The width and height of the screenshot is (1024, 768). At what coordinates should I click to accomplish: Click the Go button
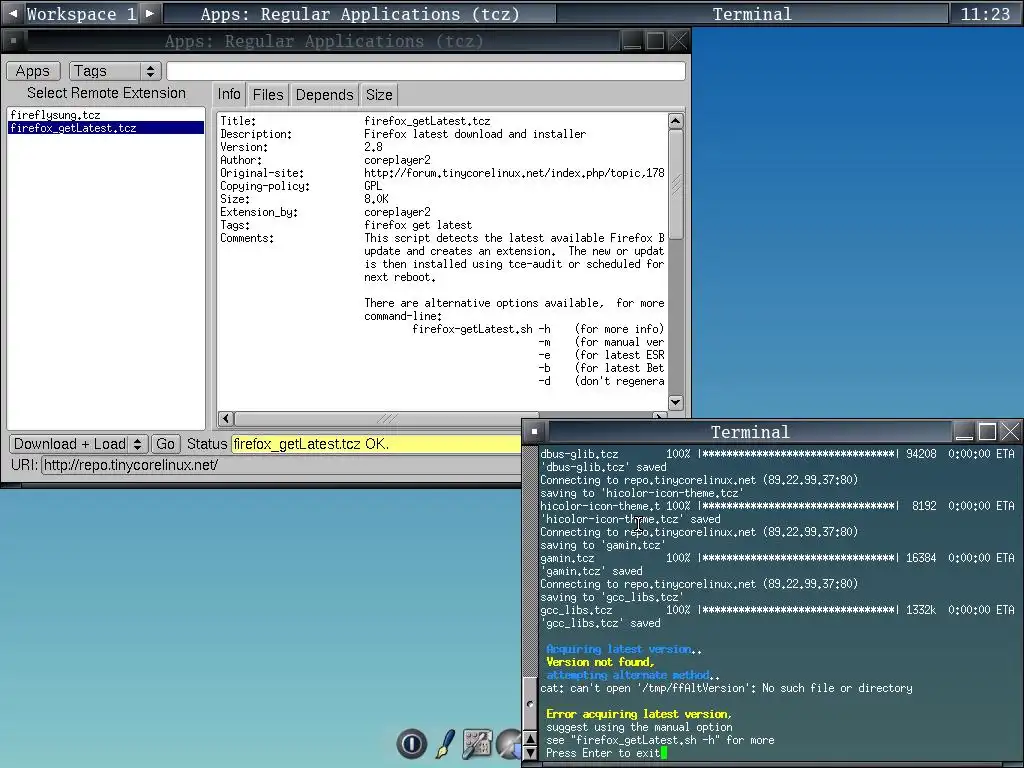point(165,444)
